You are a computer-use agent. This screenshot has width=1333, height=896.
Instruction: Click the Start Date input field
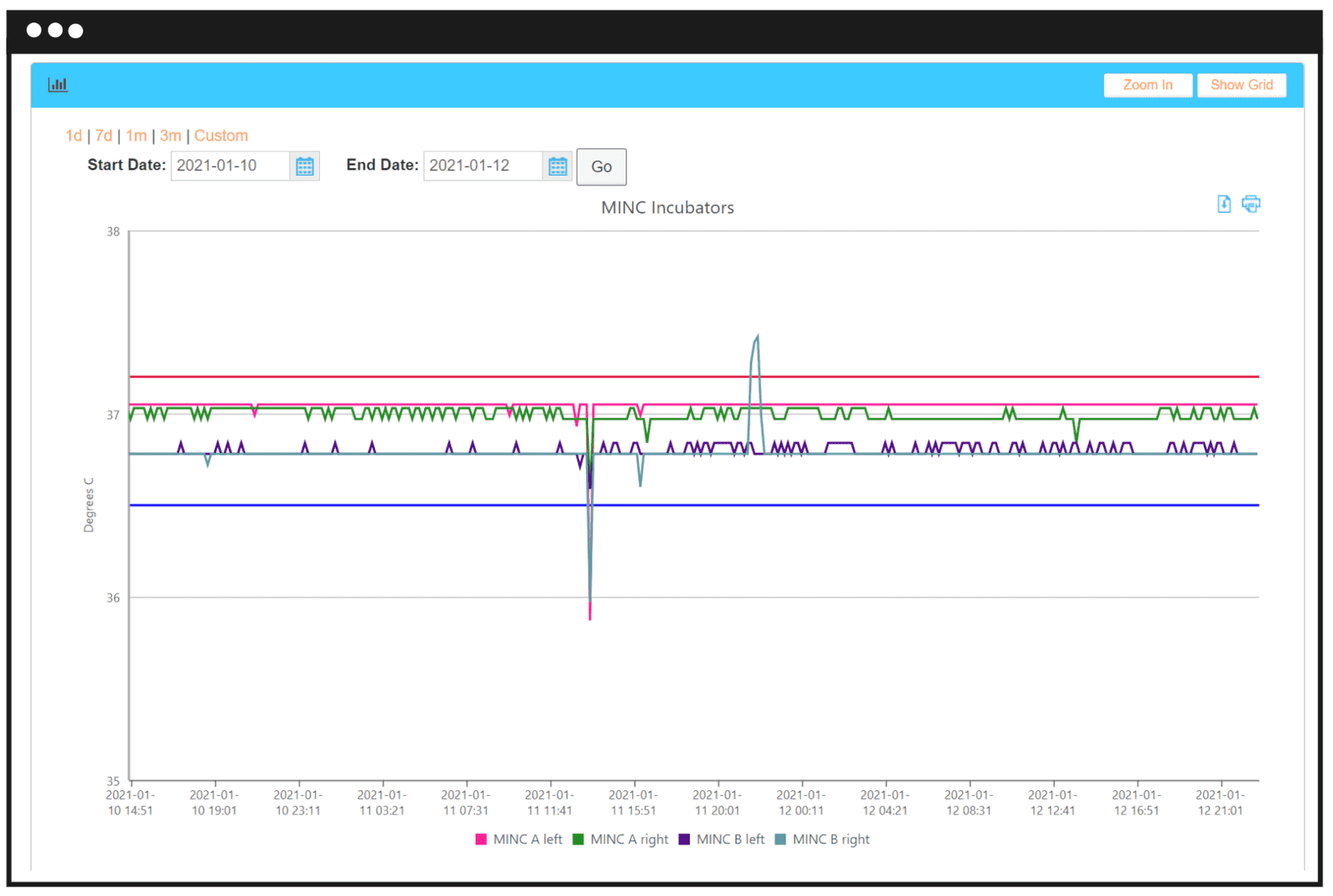click(230, 166)
